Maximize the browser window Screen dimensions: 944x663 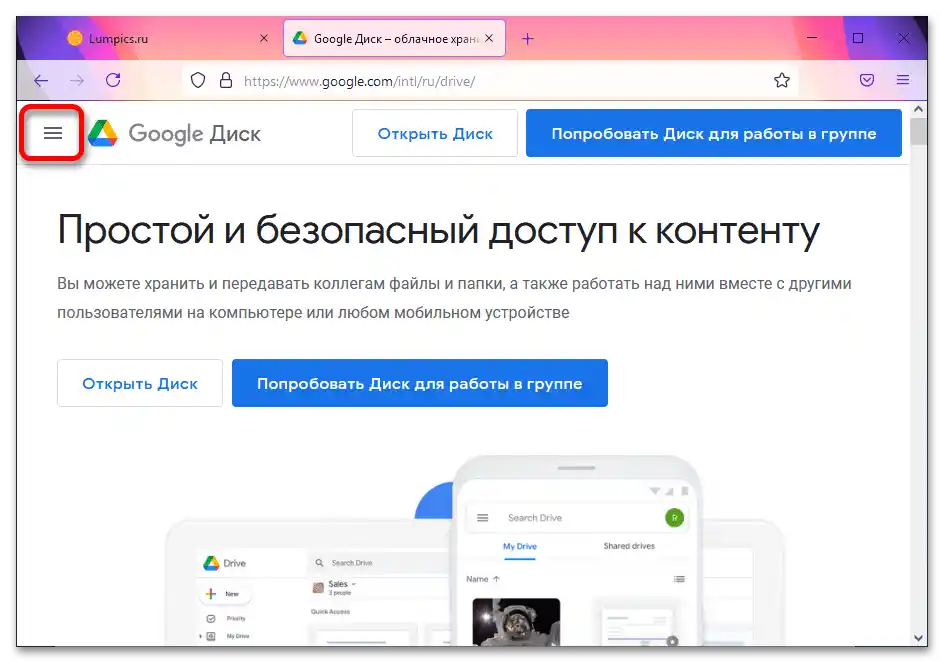(x=858, y=38)
